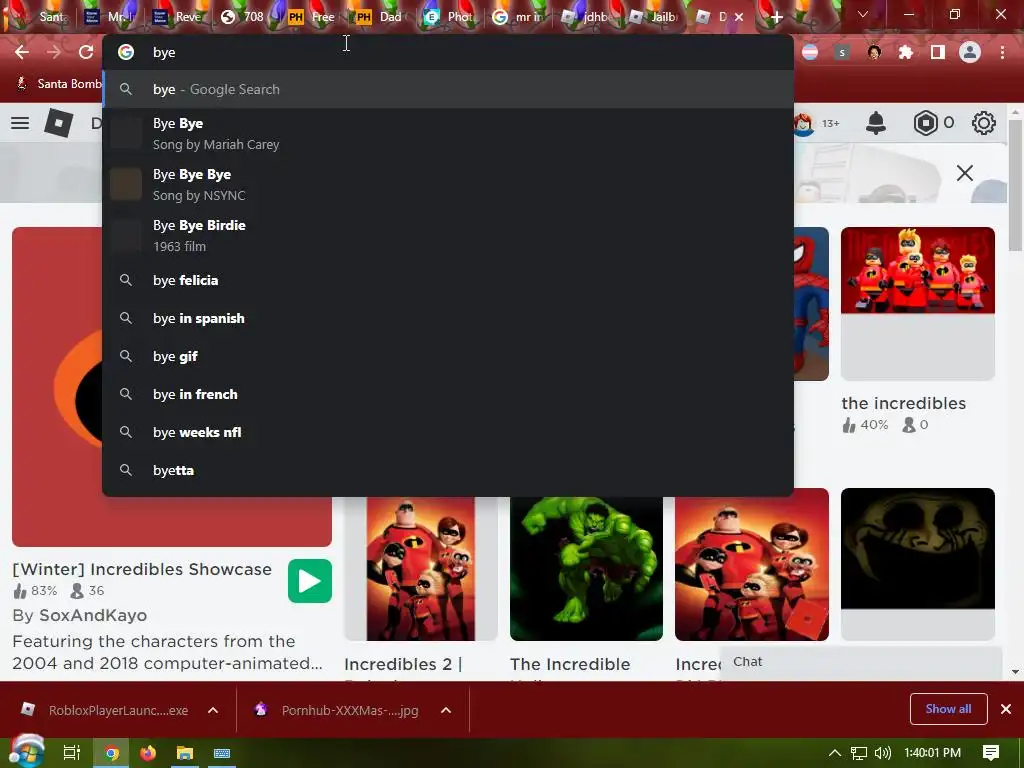Select 'bye weeks nfl' suggestion
The image size is (1024, 768).
pos(448,432)
